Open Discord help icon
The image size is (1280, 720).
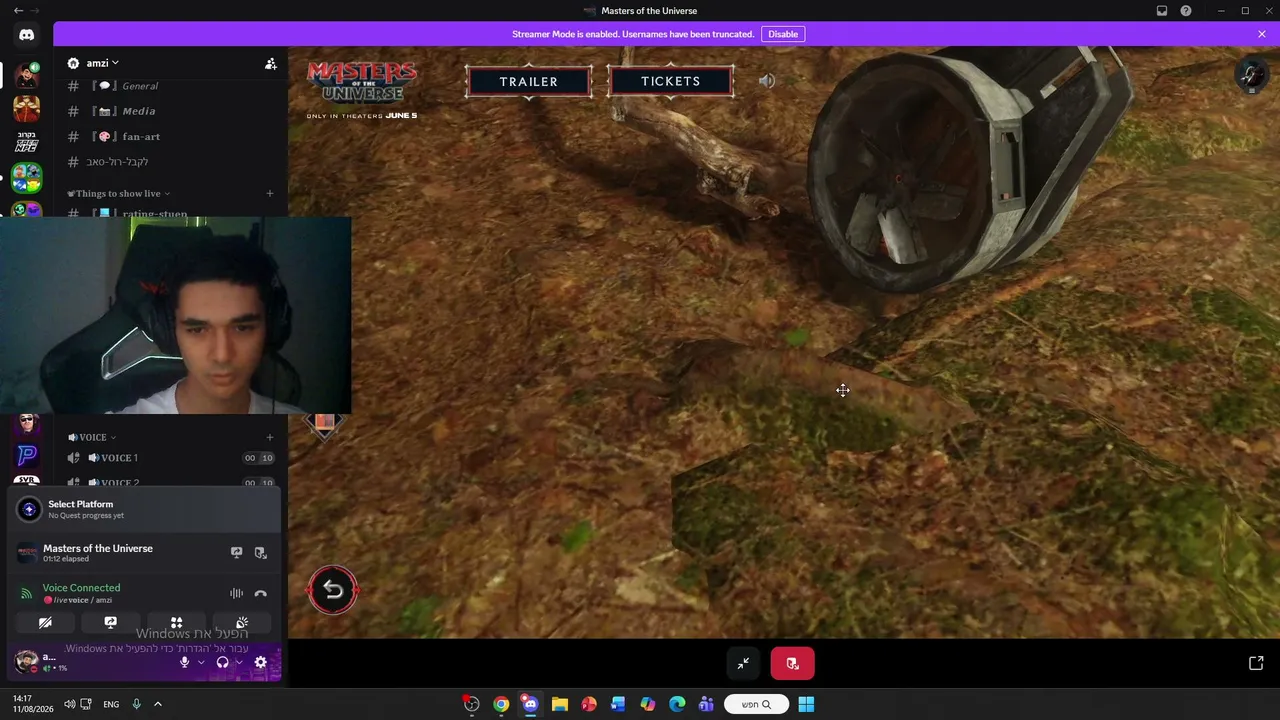(1186, 11)
